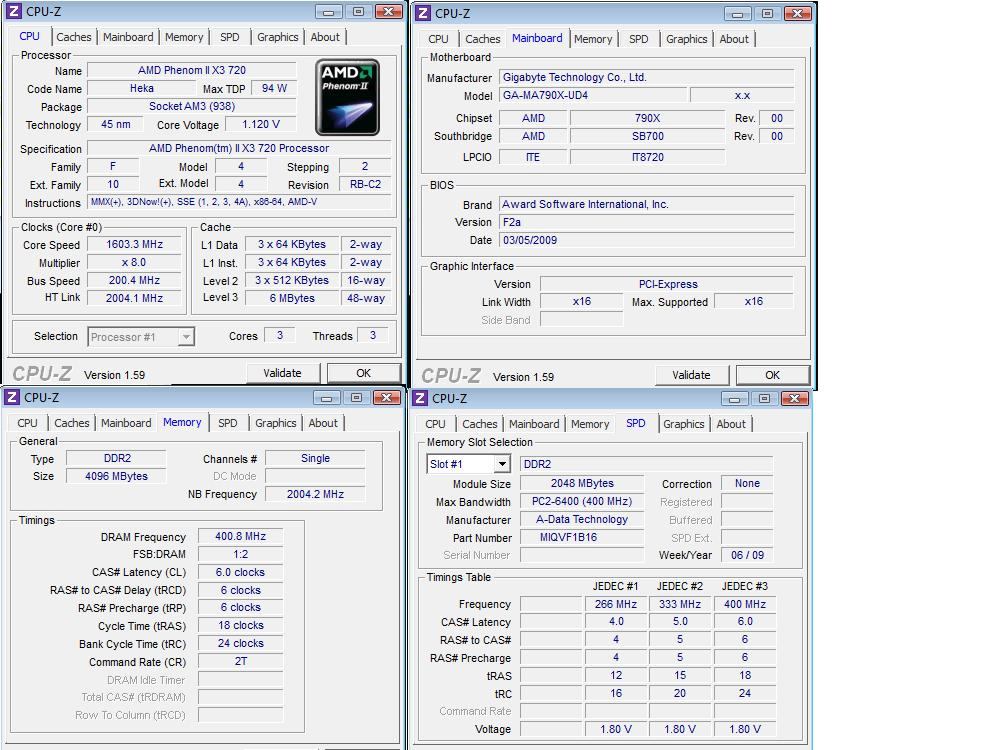Select the CPU tab in the Memory window
Viewport: 1000px width, 750px height.
[x=27, y=423]
